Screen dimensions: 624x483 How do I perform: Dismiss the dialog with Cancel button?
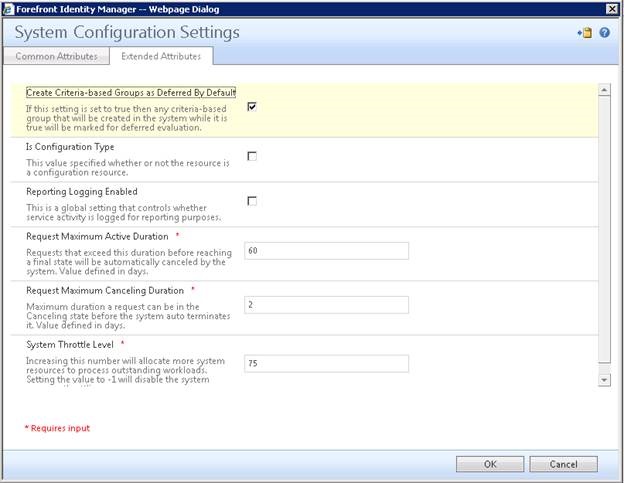(564, 464)
